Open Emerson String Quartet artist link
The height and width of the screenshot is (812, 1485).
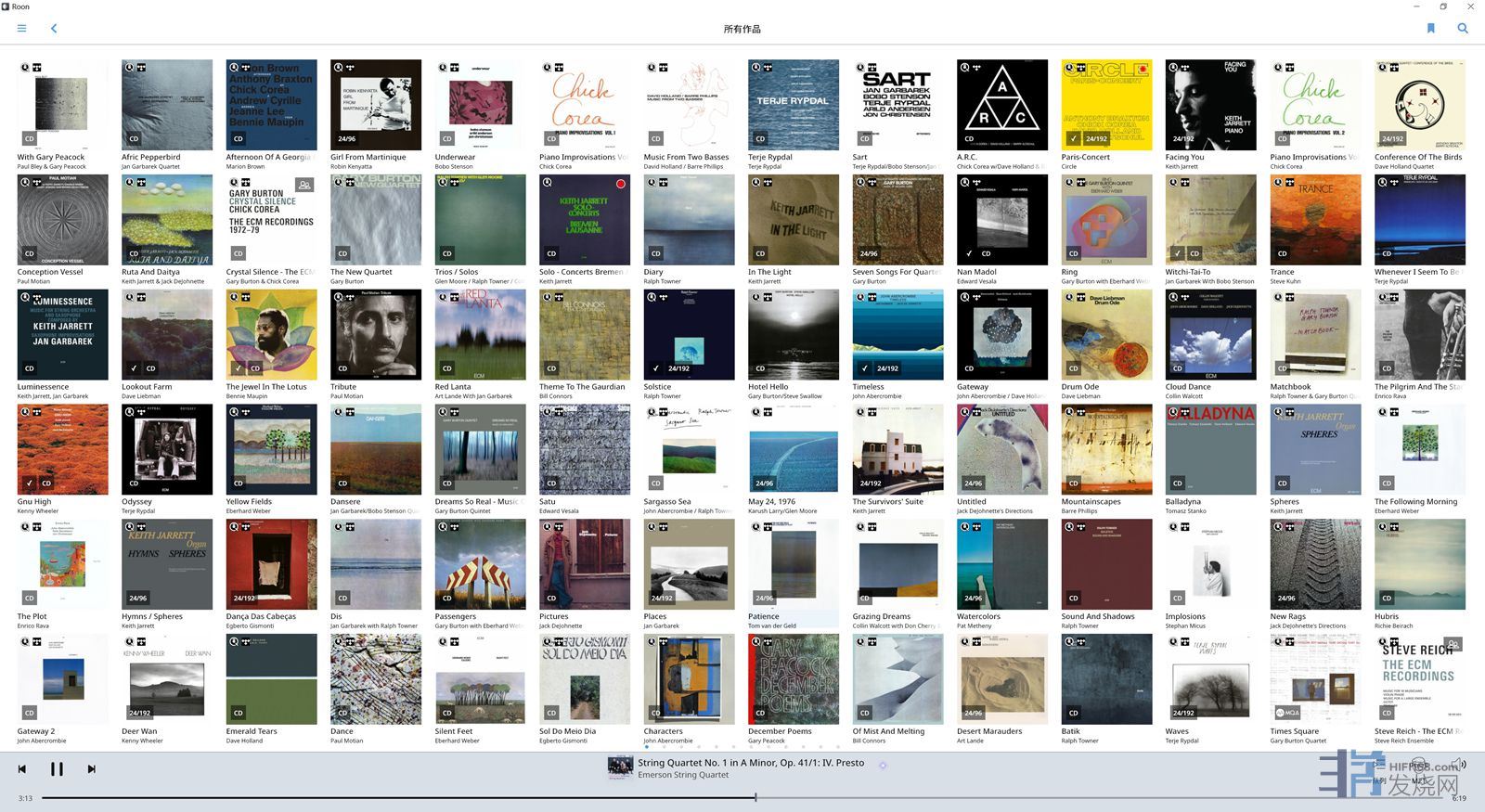(683, 775)
